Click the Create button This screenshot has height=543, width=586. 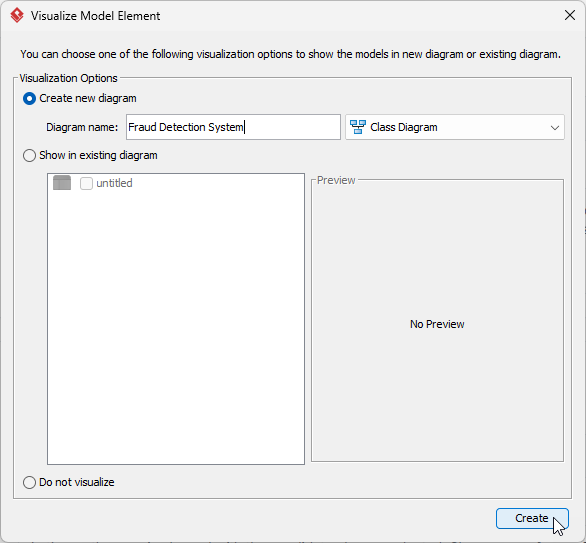tap(532, 518)
